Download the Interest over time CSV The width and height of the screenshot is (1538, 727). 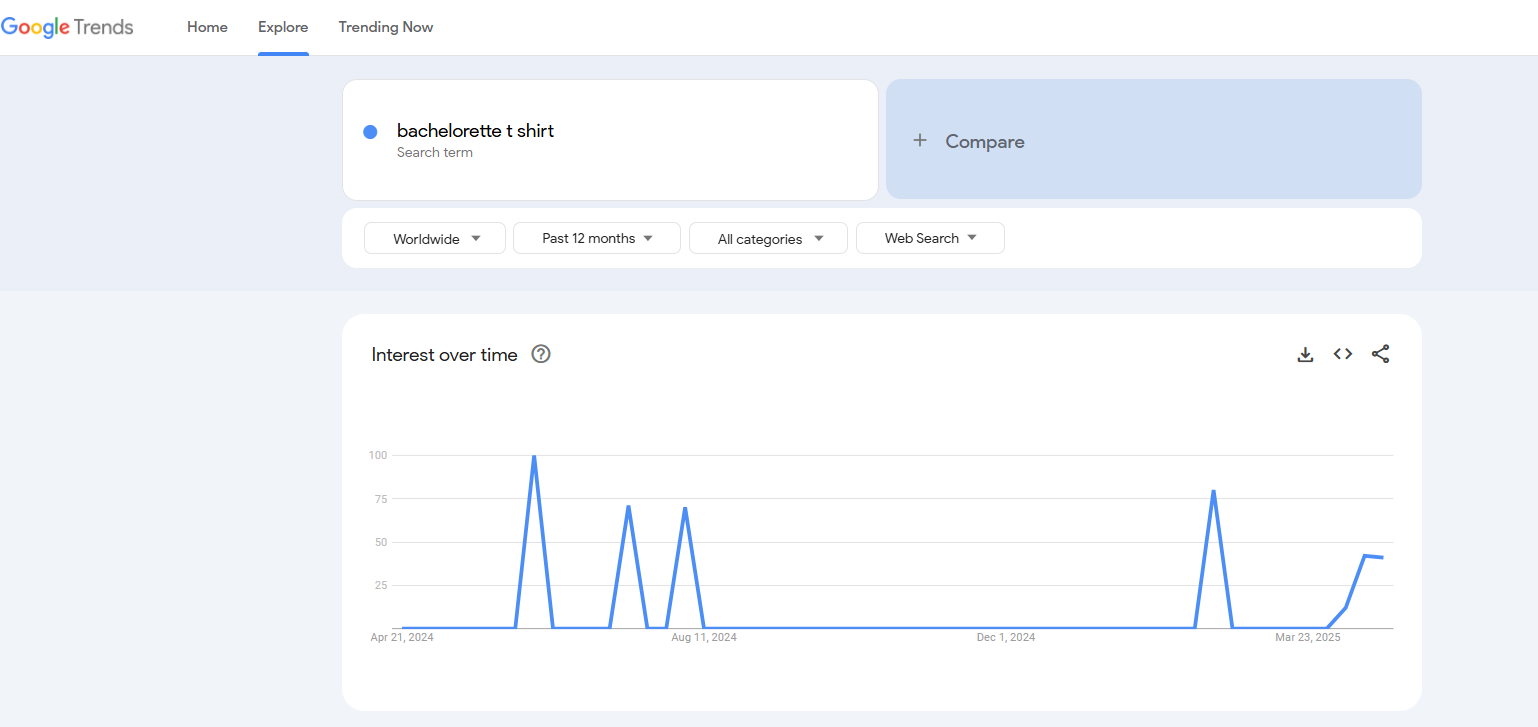tap(1305, 354)
